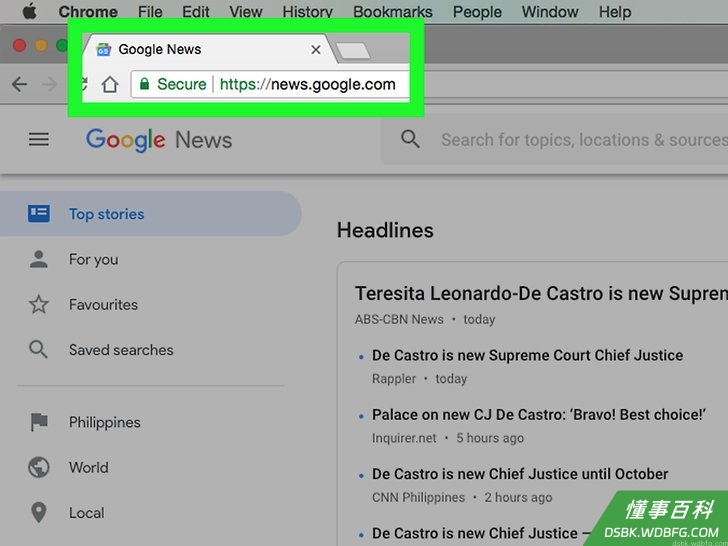The image size is (728, 546).
Task: Click the Headlines section title
Action: tap(385, 230)
